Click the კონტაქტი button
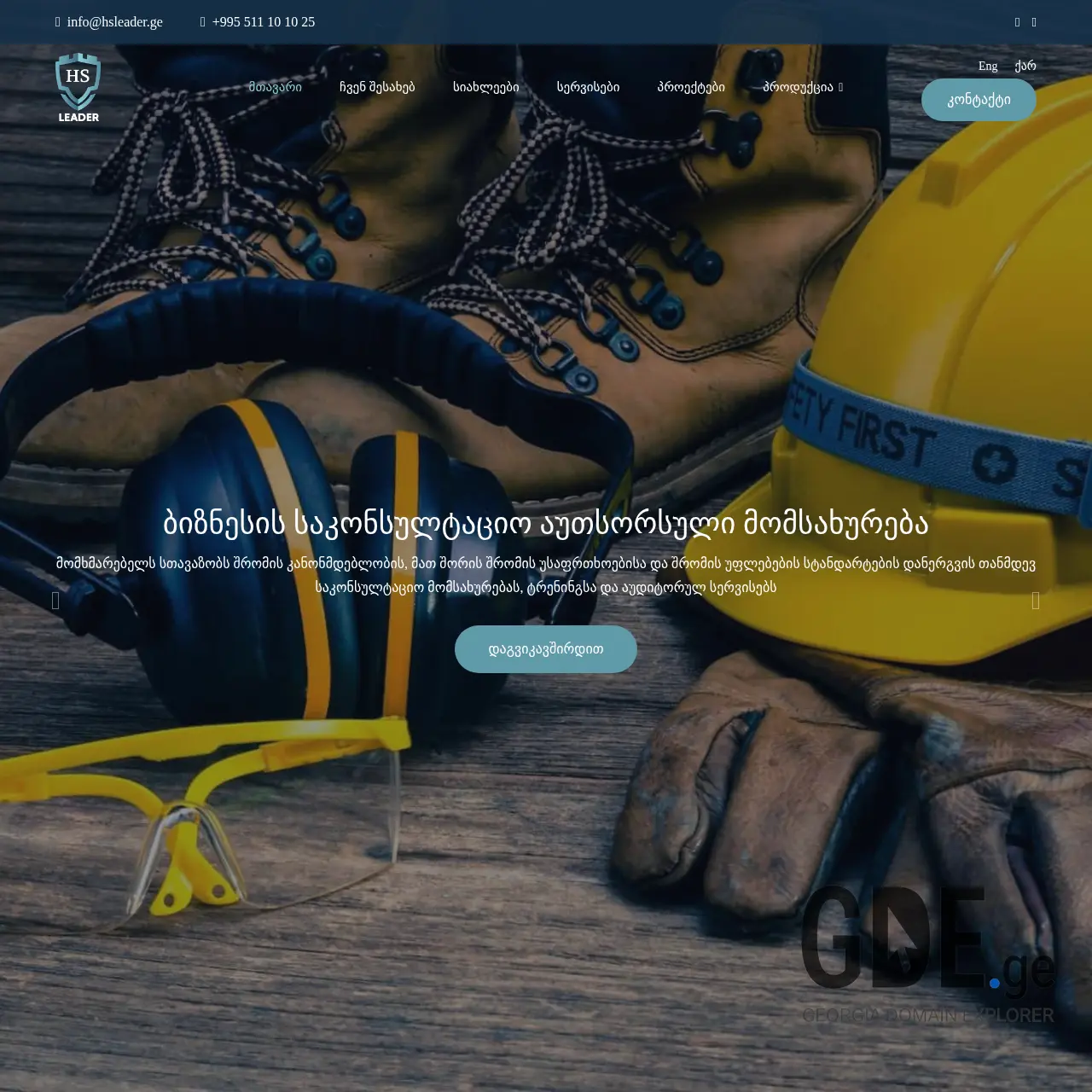The height and width of the screenshot is (1092, 1092). pyautogui.click(x=979, y=99)
